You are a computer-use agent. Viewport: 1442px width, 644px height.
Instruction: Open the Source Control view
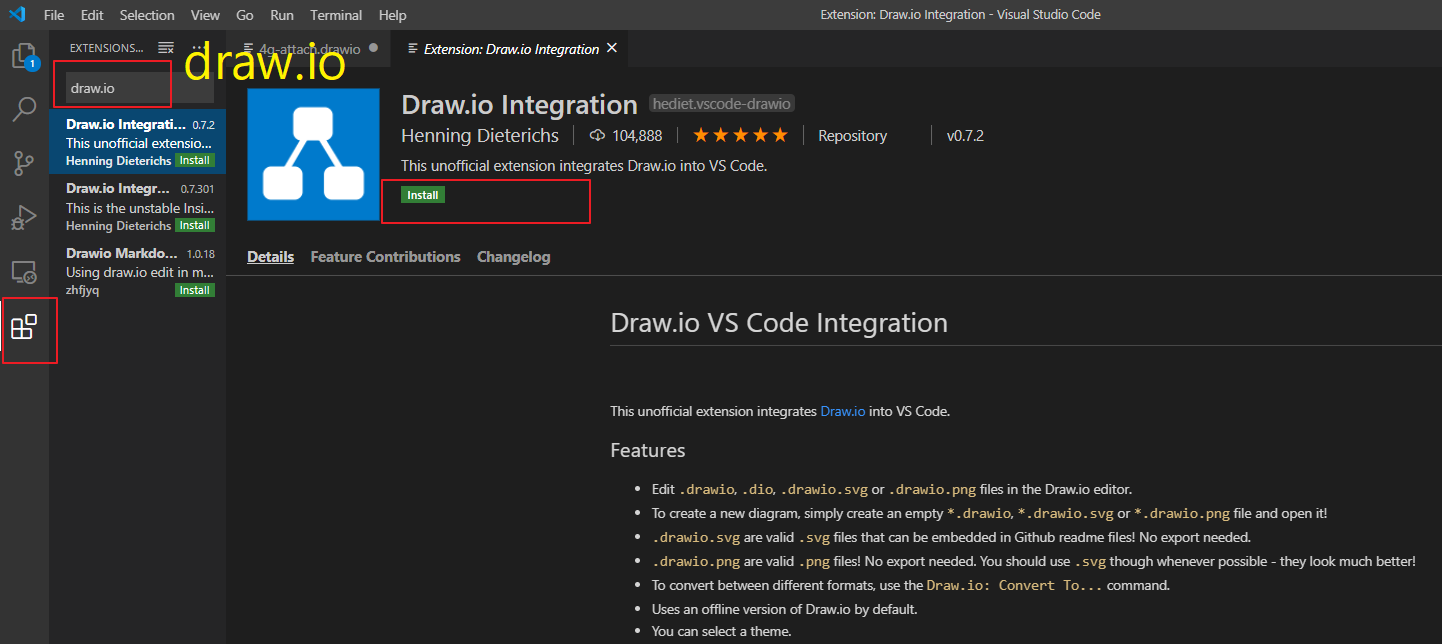(x=24, y=163)
